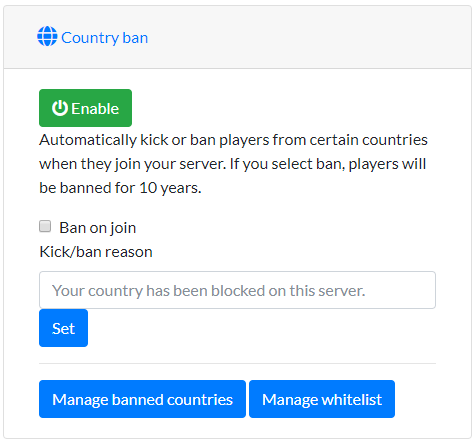Screen dimensions: 474x443
Task: Click the word 'Enable' on green button
Action: [95, 109]
